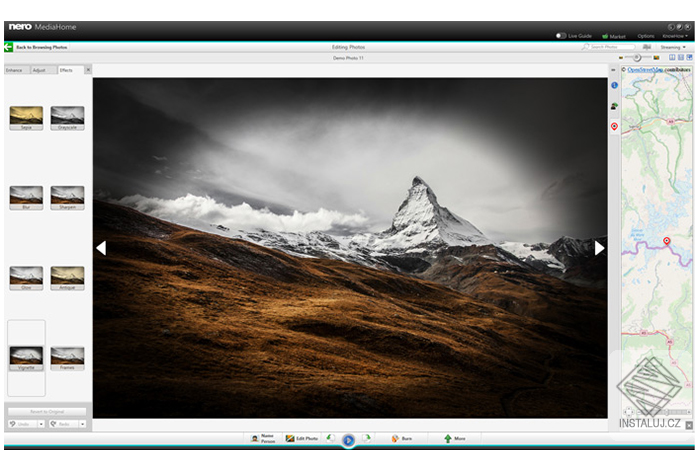Apply the Antique effect
The height and width of the screenshot is (450, 700).
coord(67,278)
